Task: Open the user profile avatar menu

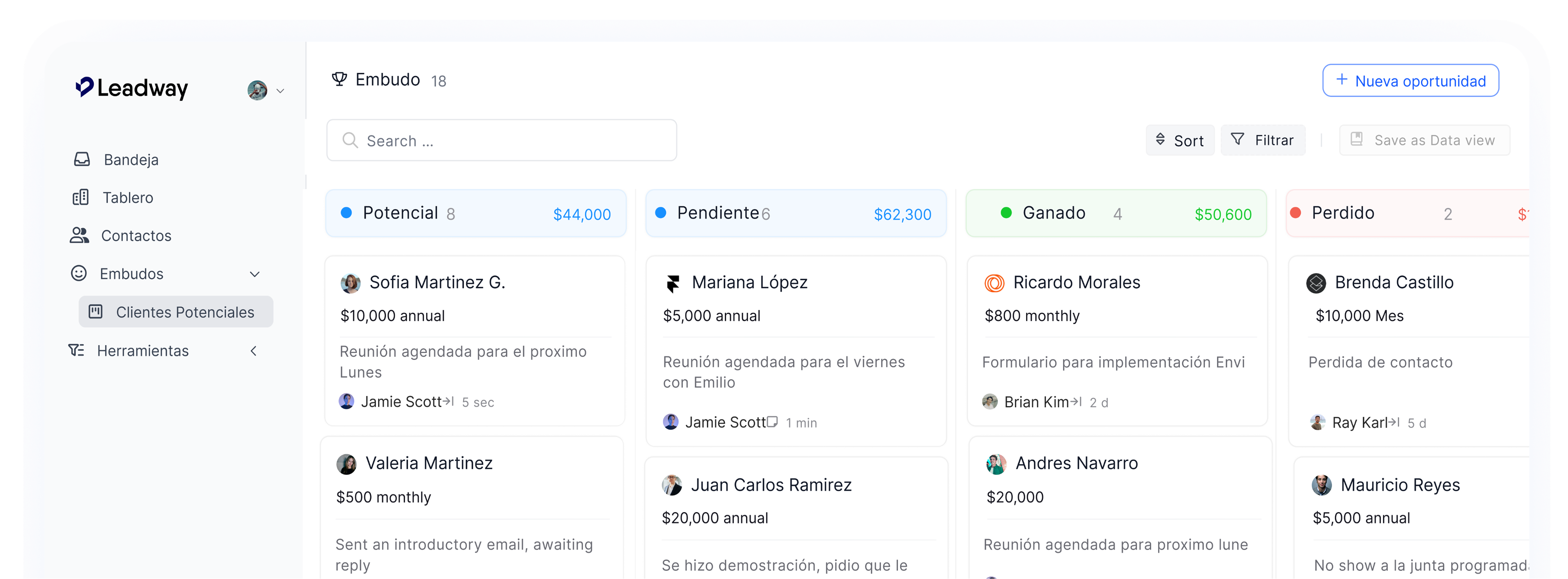Action: click(x=257, y=90)
